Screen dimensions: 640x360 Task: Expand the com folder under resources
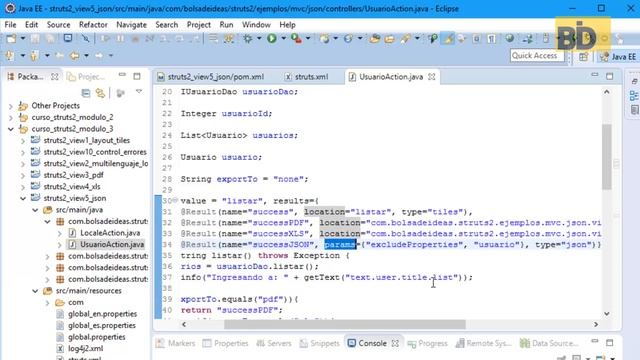tap(47, 303)
